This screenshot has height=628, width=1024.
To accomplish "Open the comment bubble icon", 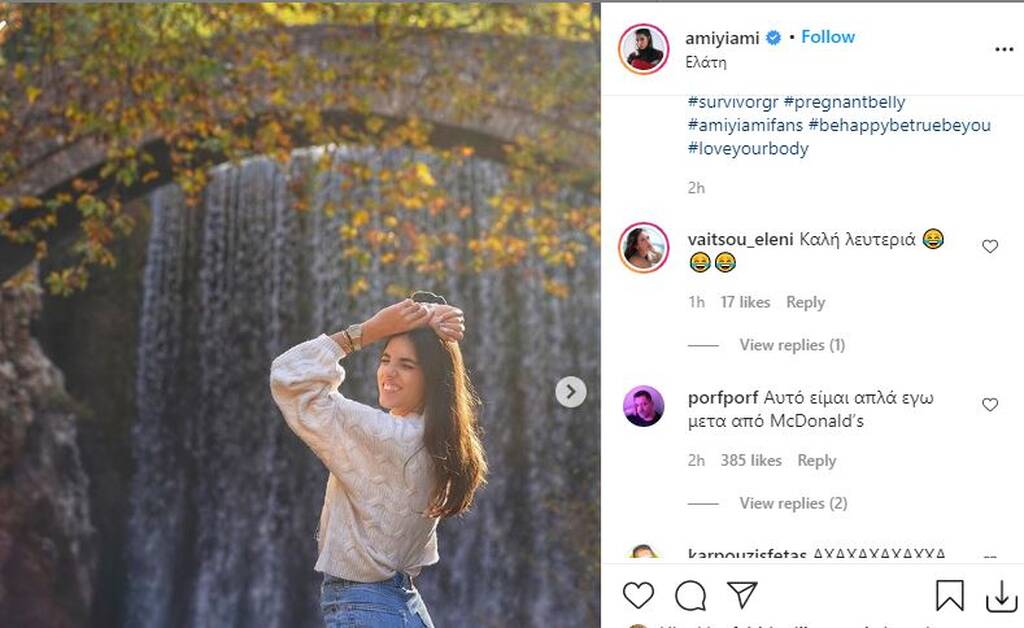I will click(690, 595).
